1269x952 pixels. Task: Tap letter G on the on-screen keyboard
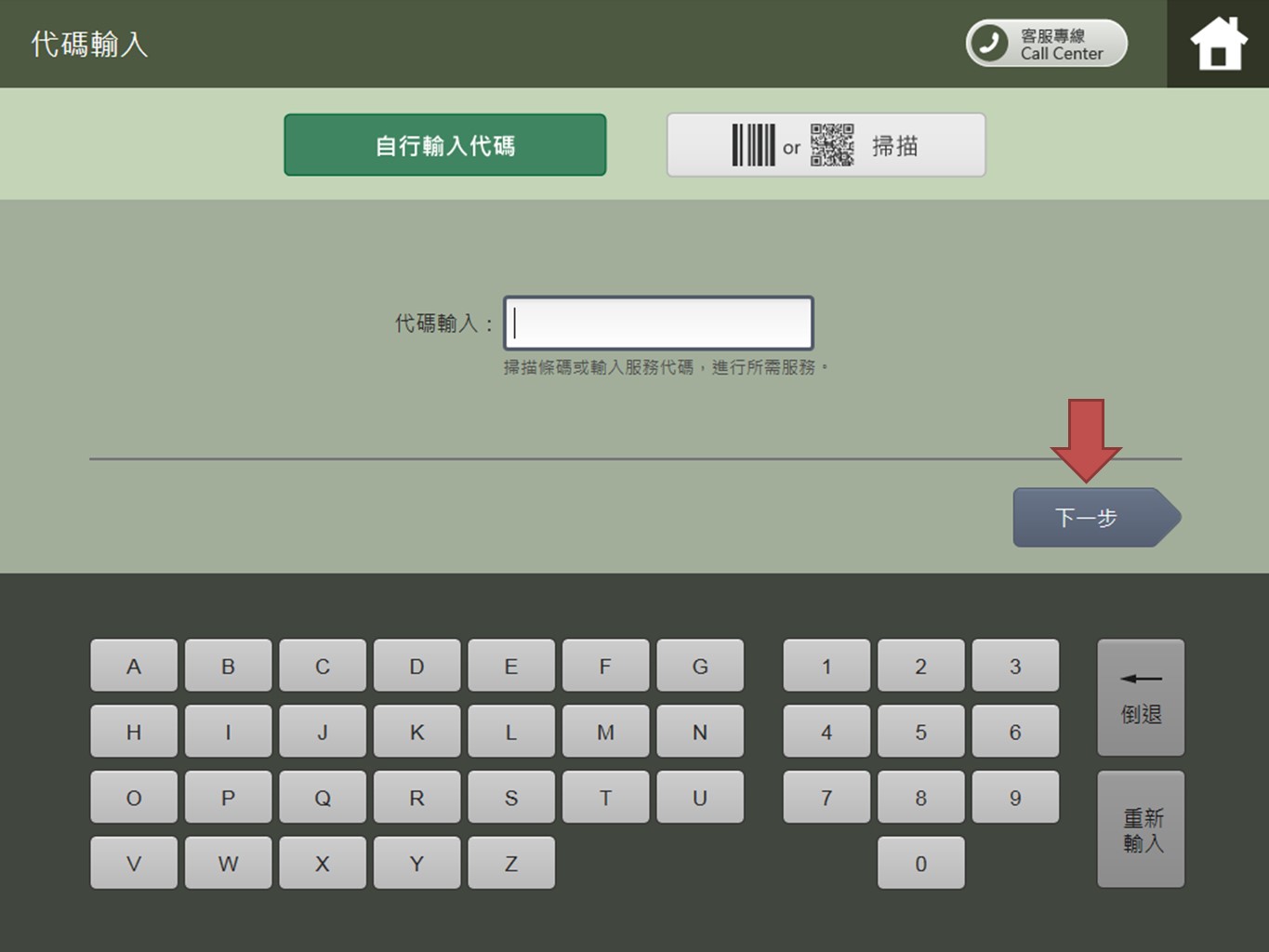[x=699, y=666]
